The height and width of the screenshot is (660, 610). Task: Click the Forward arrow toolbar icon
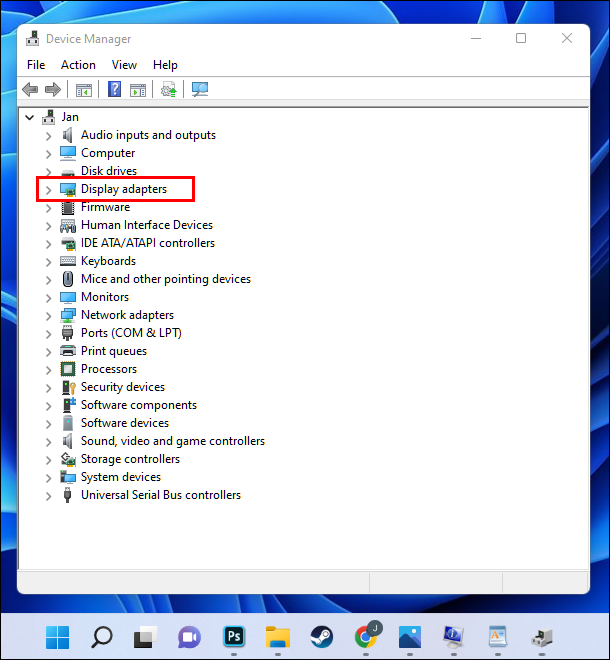tap(53, 89)
